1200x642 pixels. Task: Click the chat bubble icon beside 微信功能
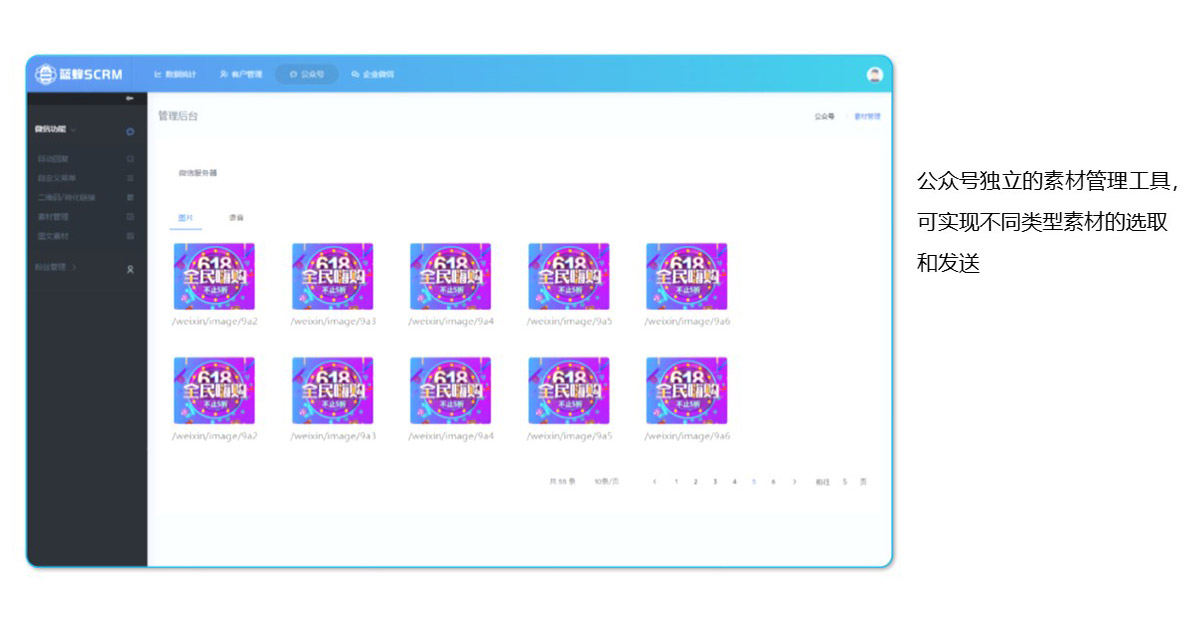coord(130,131)
